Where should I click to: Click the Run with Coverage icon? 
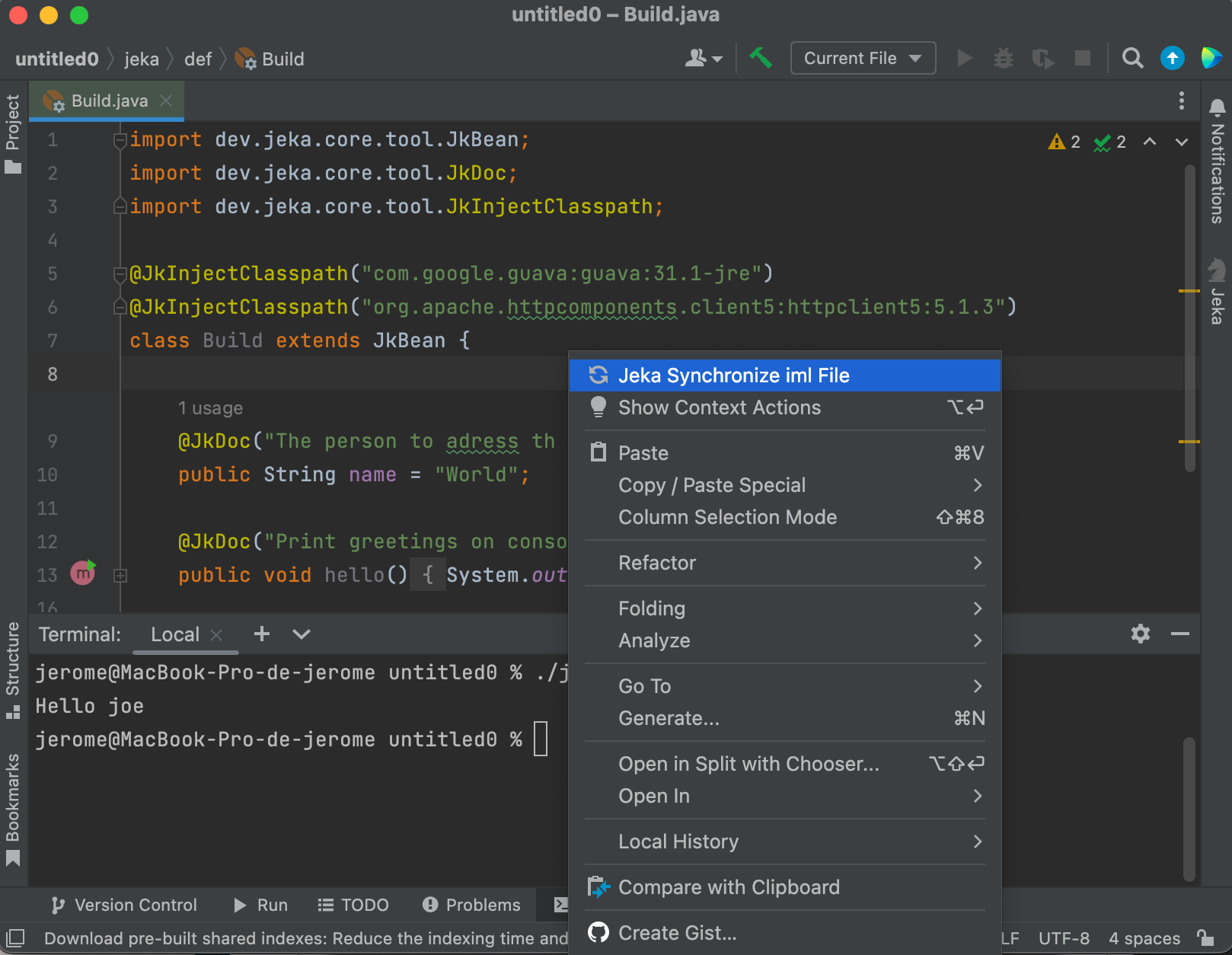[x=1043, y=58]
